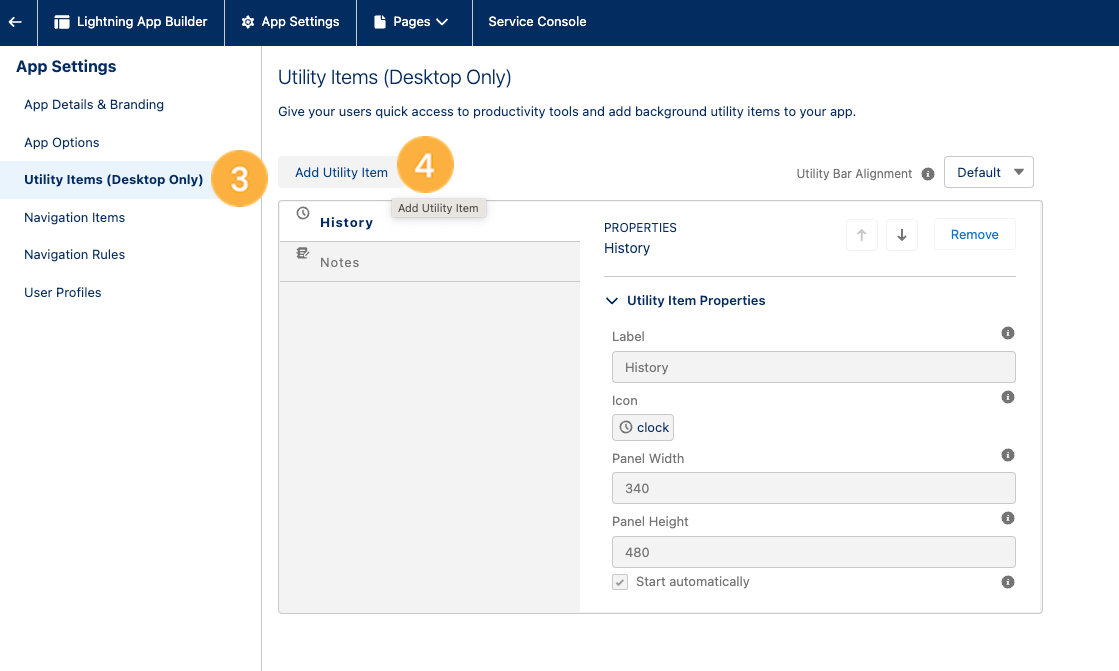Select Utility Items (Desktop Only) in sidebar

[x=113, y=179]
